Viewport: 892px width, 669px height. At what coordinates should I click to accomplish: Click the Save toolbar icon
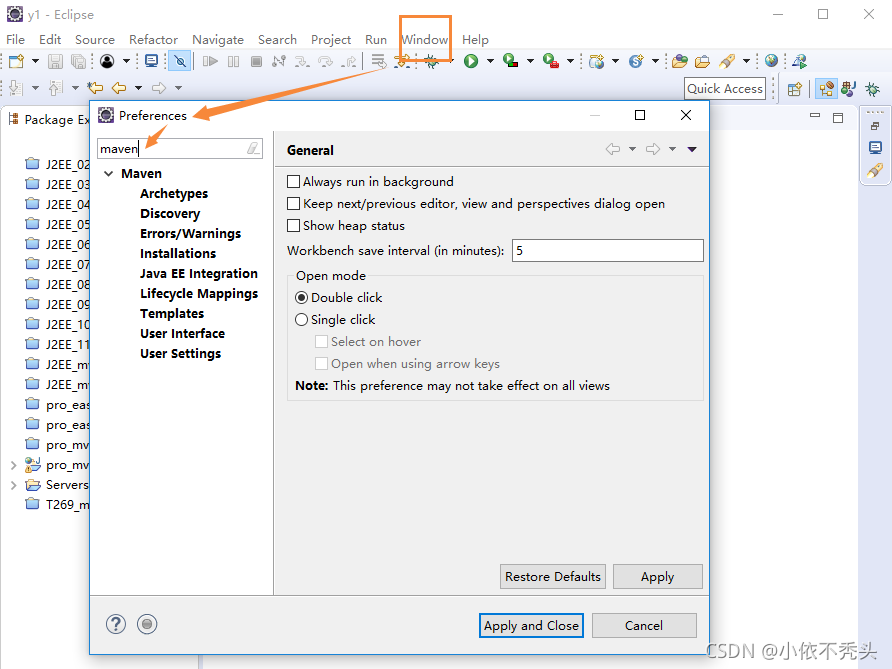coord(55,61)
